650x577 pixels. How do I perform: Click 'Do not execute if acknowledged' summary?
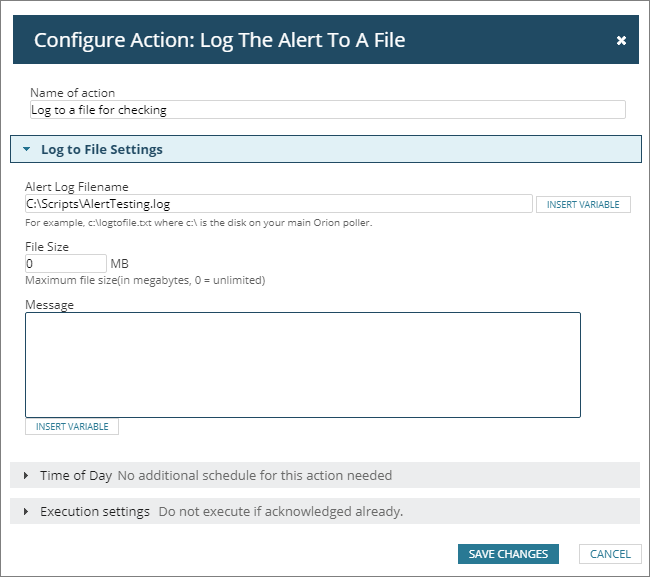(280, 512)
